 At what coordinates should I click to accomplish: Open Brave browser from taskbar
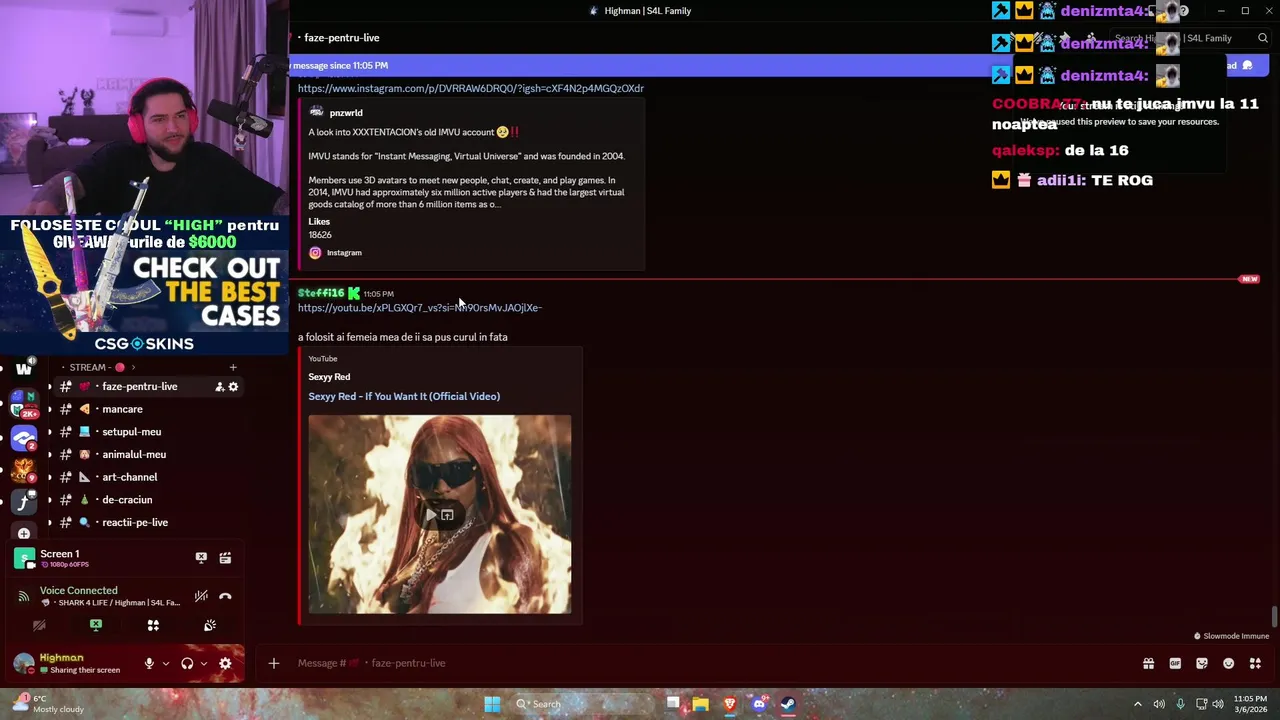tap(730, 704)
